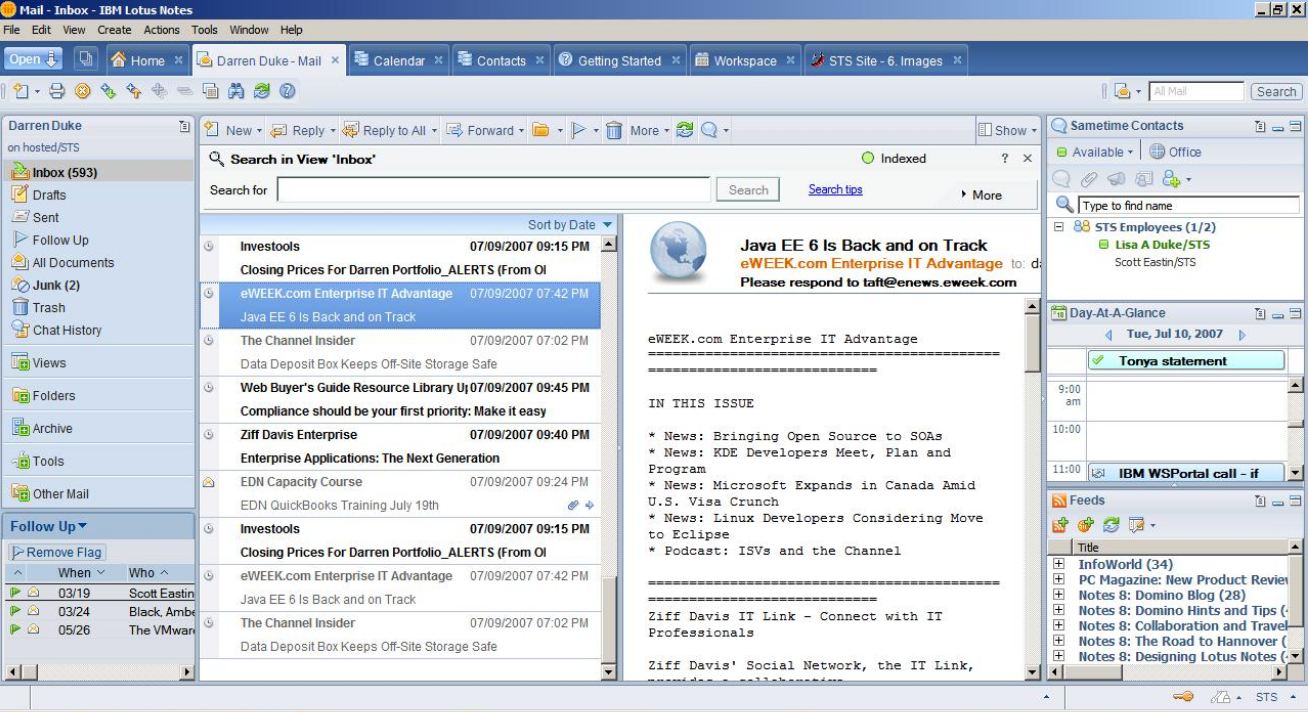Click the All Mail search box

tap(1196, 91)
